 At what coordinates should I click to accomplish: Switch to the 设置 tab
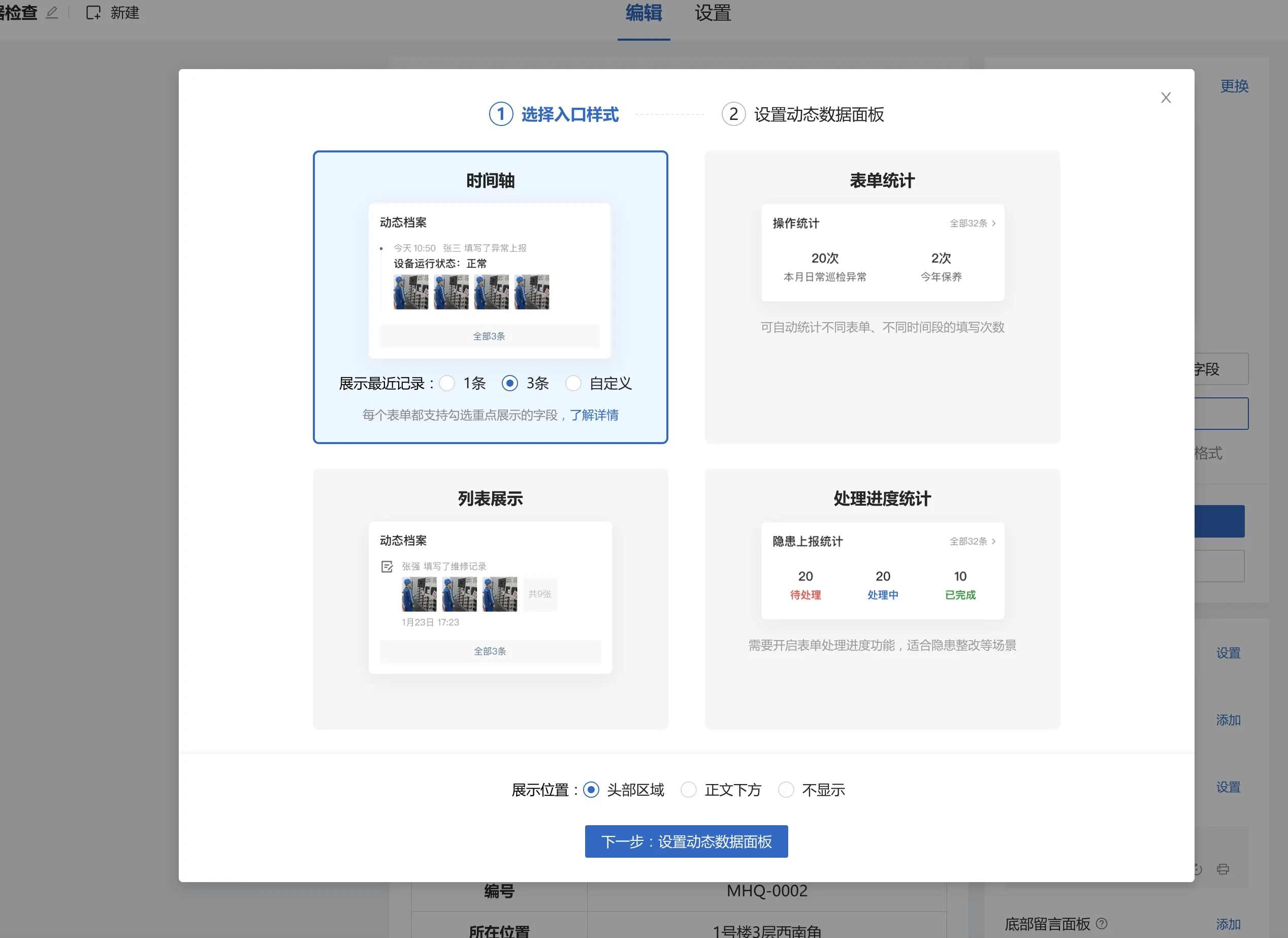click(x=713, y=13)
